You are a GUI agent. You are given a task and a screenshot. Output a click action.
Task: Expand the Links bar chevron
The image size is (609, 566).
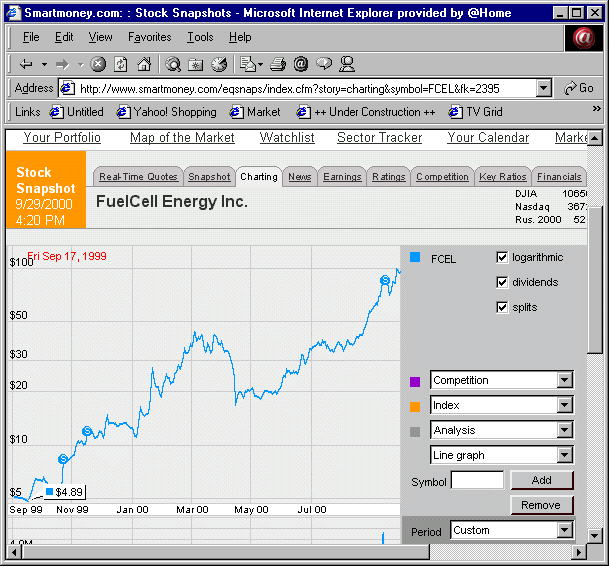(x=597, y=109)
